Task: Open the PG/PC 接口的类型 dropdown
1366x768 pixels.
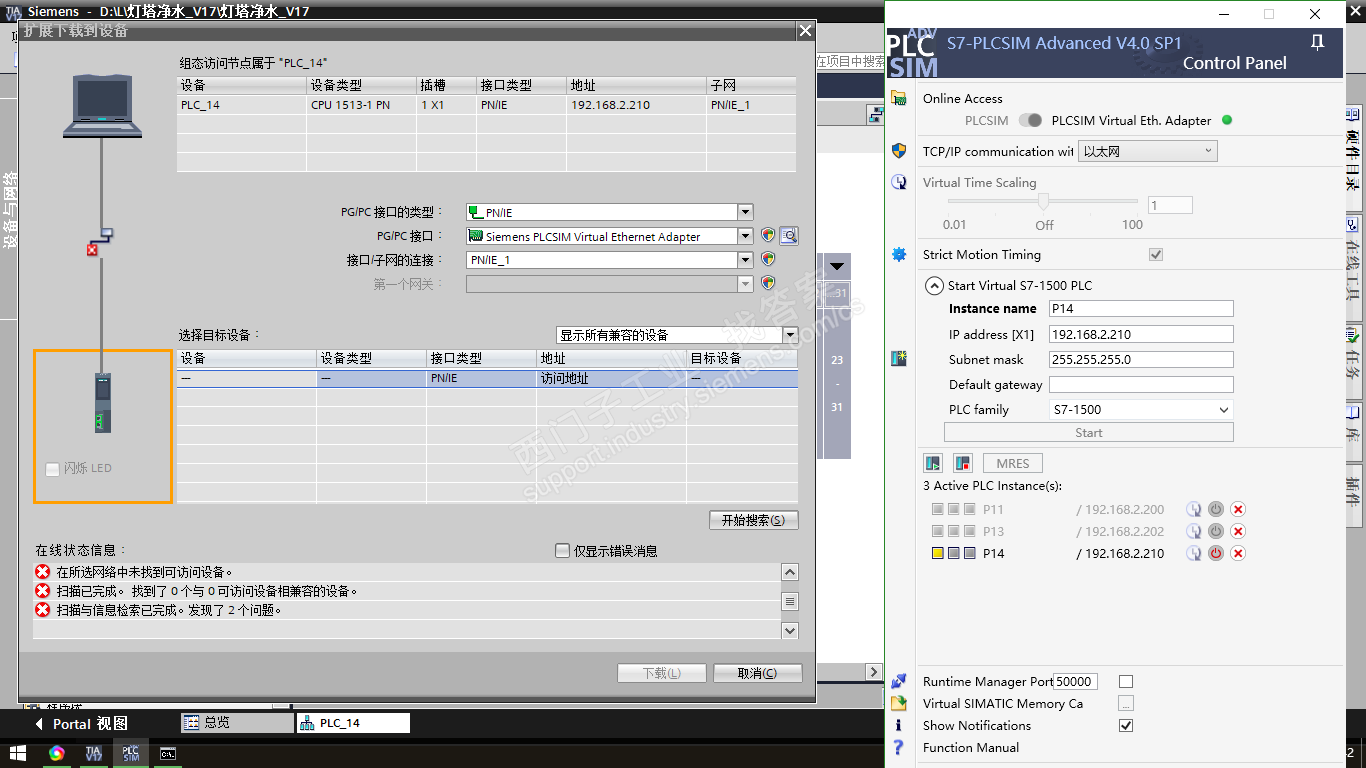Action: tap(745, 212)
